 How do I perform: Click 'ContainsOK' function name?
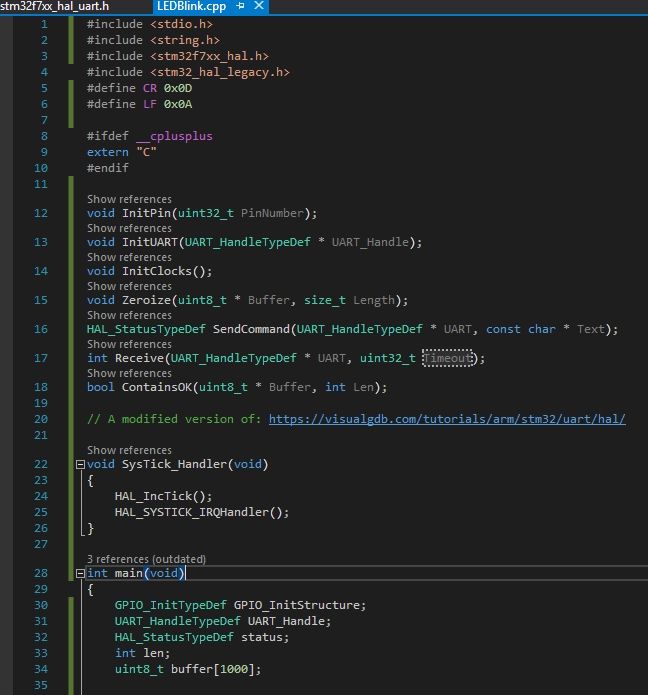click(157, 387)
